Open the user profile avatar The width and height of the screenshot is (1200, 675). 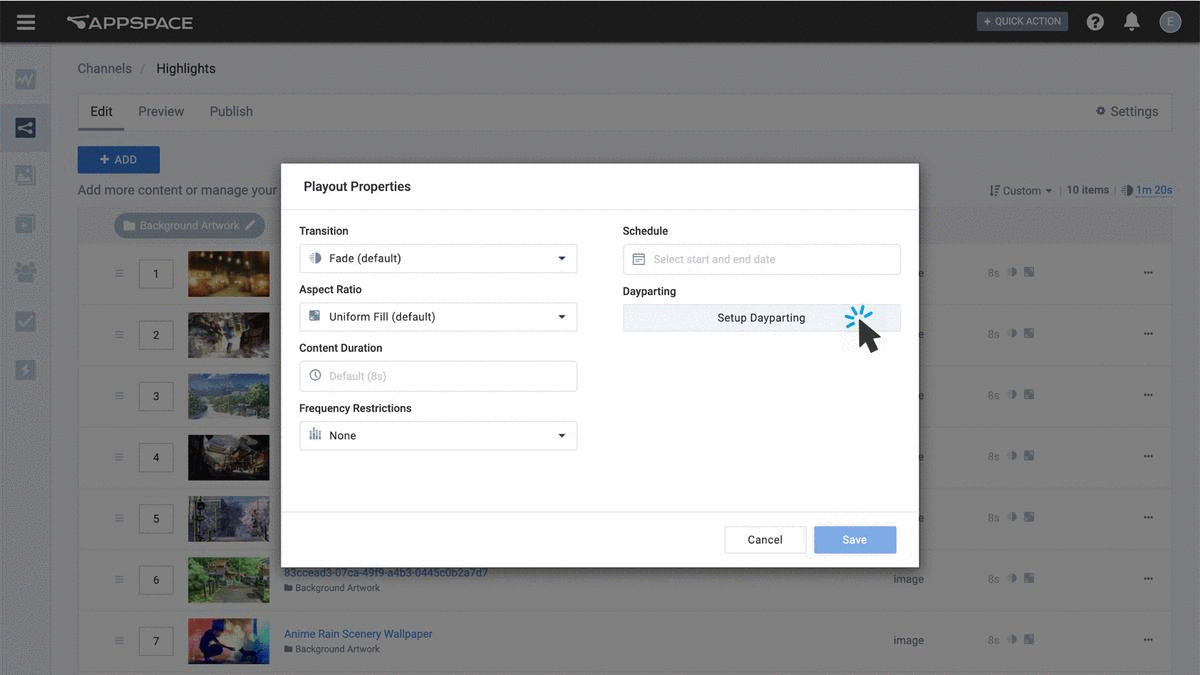[1170, 22]
